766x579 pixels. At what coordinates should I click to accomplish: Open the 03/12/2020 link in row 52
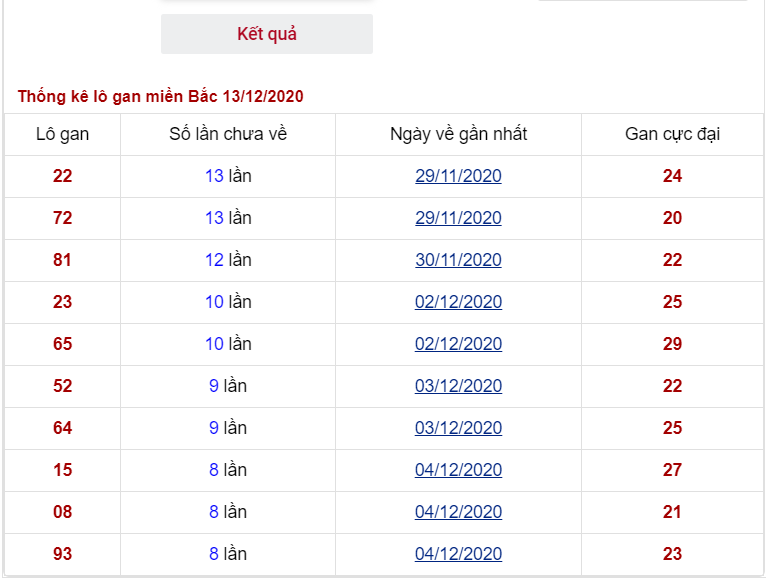point(458,386)
